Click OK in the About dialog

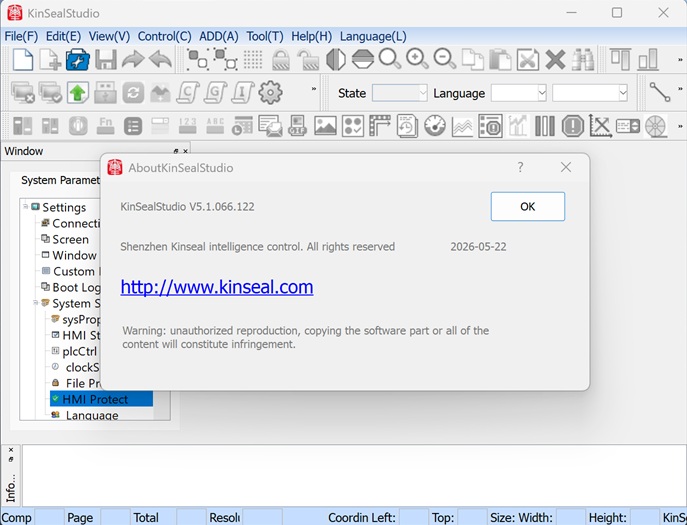click(x=528, y=206)
